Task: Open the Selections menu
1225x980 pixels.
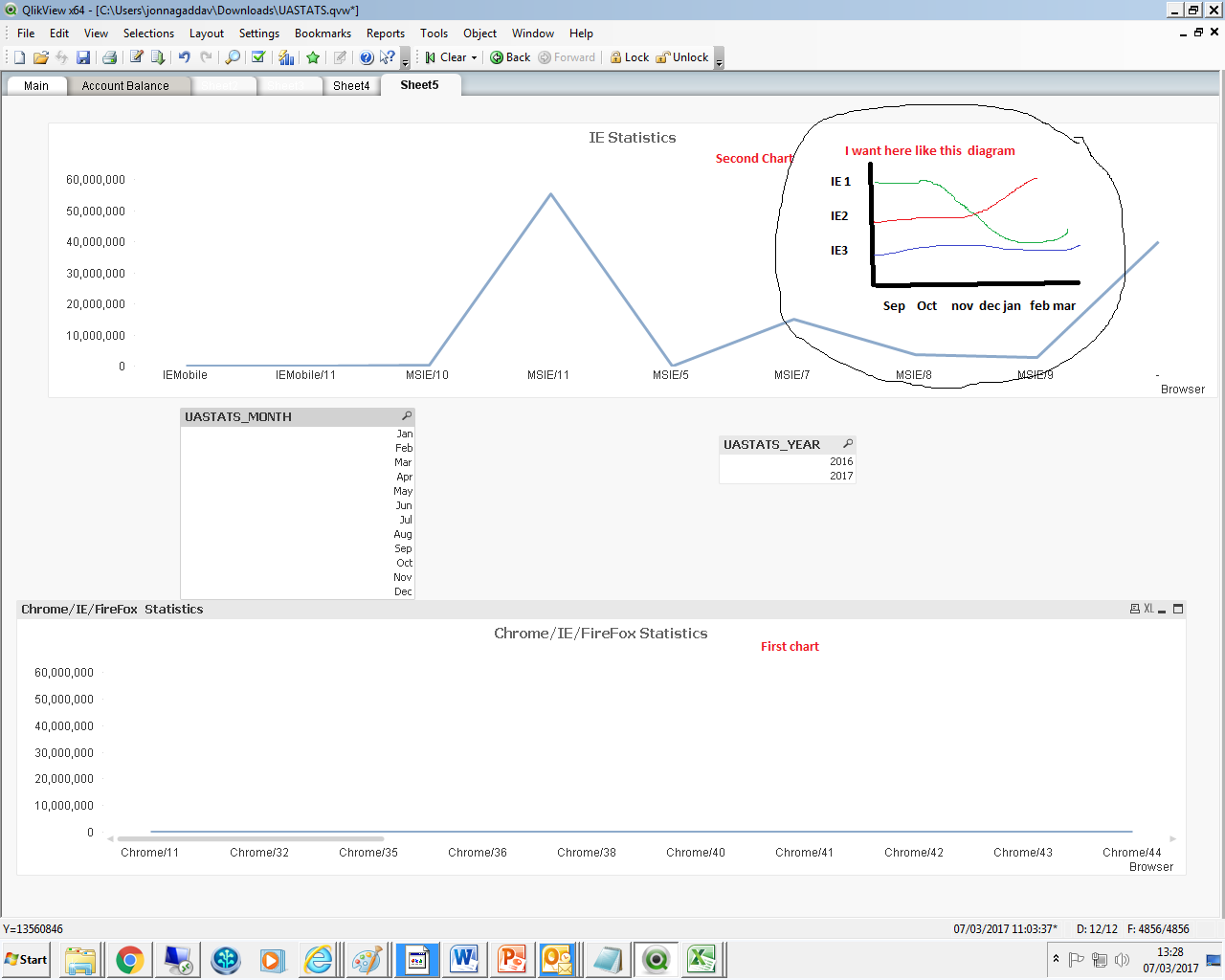Action: point(148,33)
